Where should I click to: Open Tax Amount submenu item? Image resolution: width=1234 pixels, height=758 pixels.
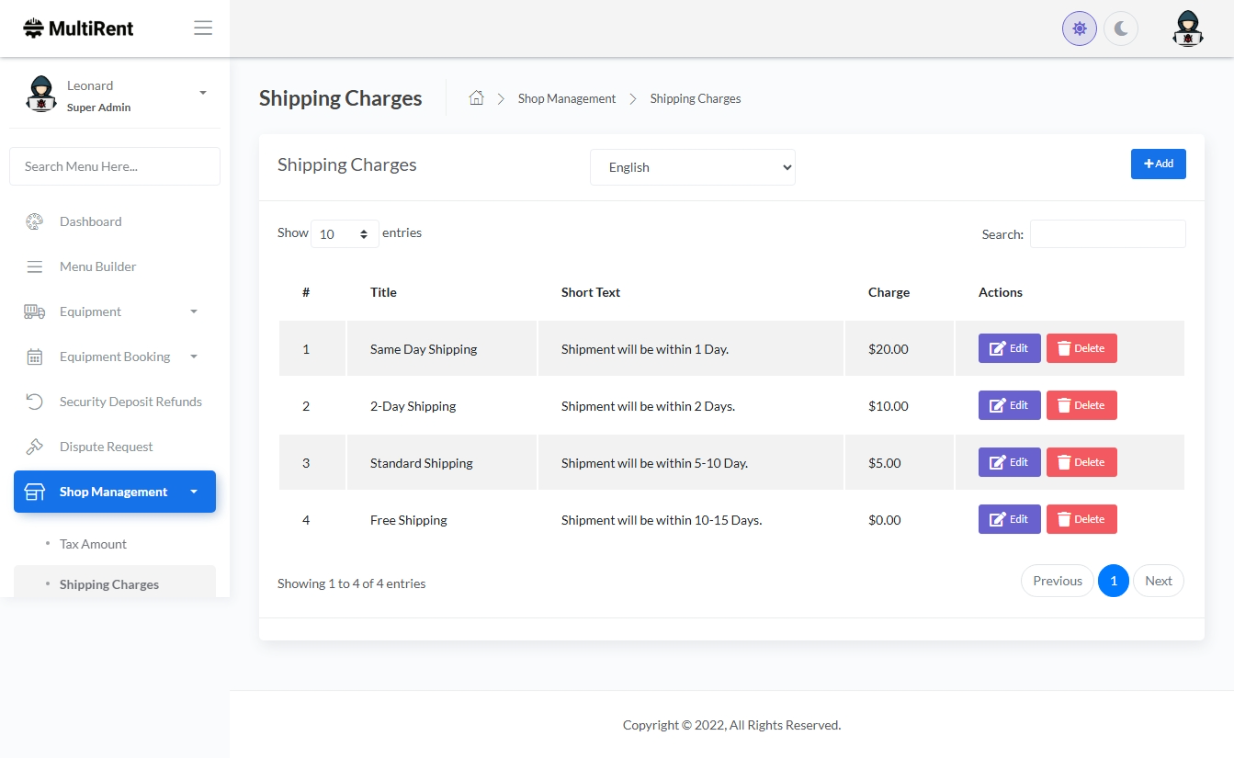(93, 544)
